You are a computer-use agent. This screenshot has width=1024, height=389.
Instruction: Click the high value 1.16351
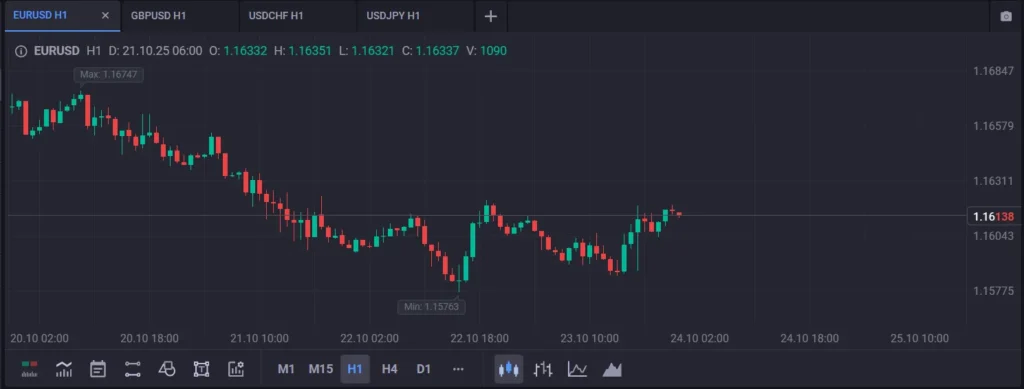point(310,51)
